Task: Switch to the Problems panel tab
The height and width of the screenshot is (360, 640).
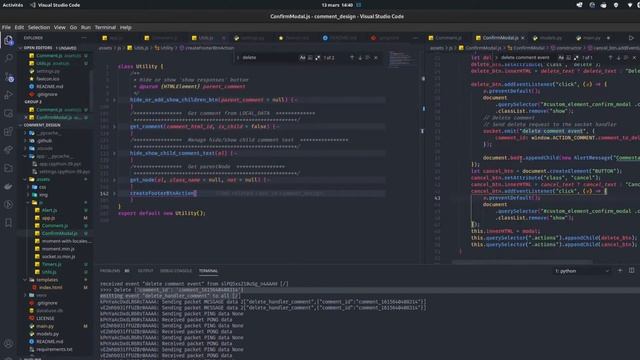Action: (110, 271)
